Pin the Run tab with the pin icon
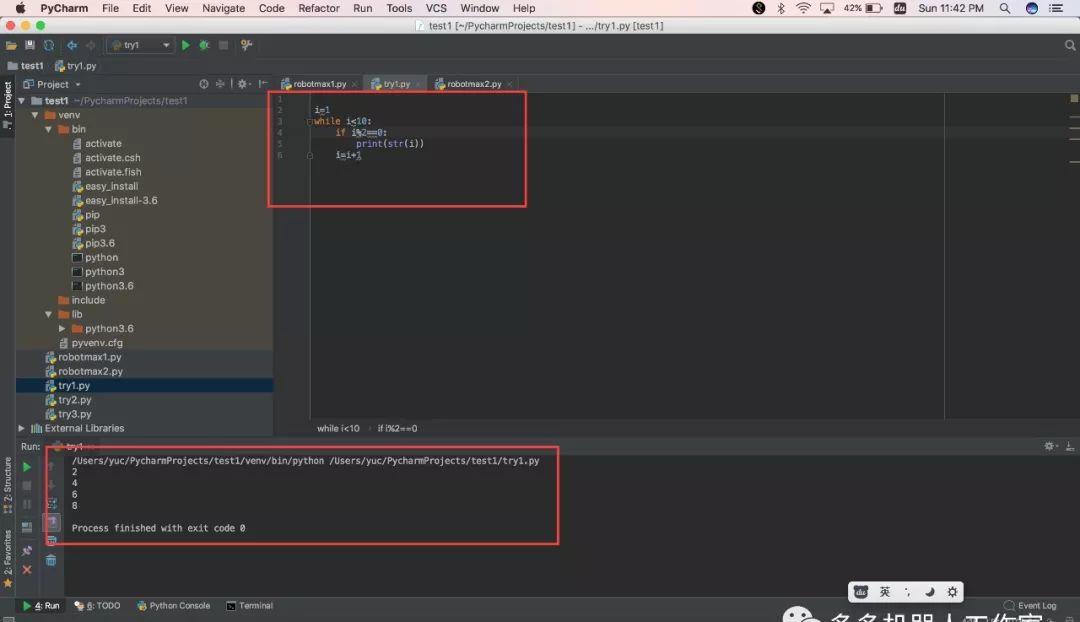 point(27,551)
